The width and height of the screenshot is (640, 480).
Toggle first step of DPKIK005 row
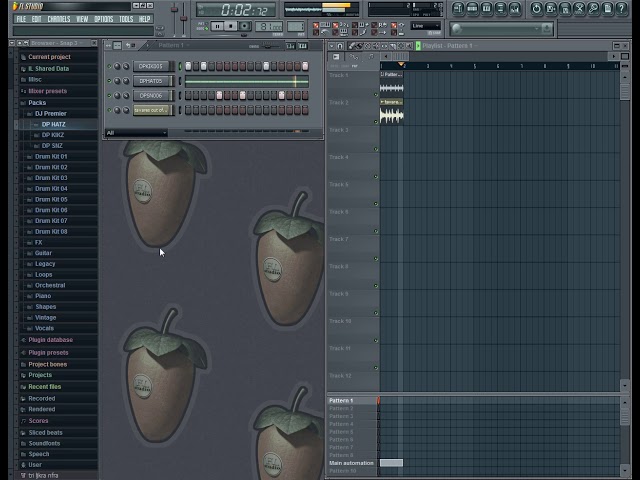pos(188,66)
